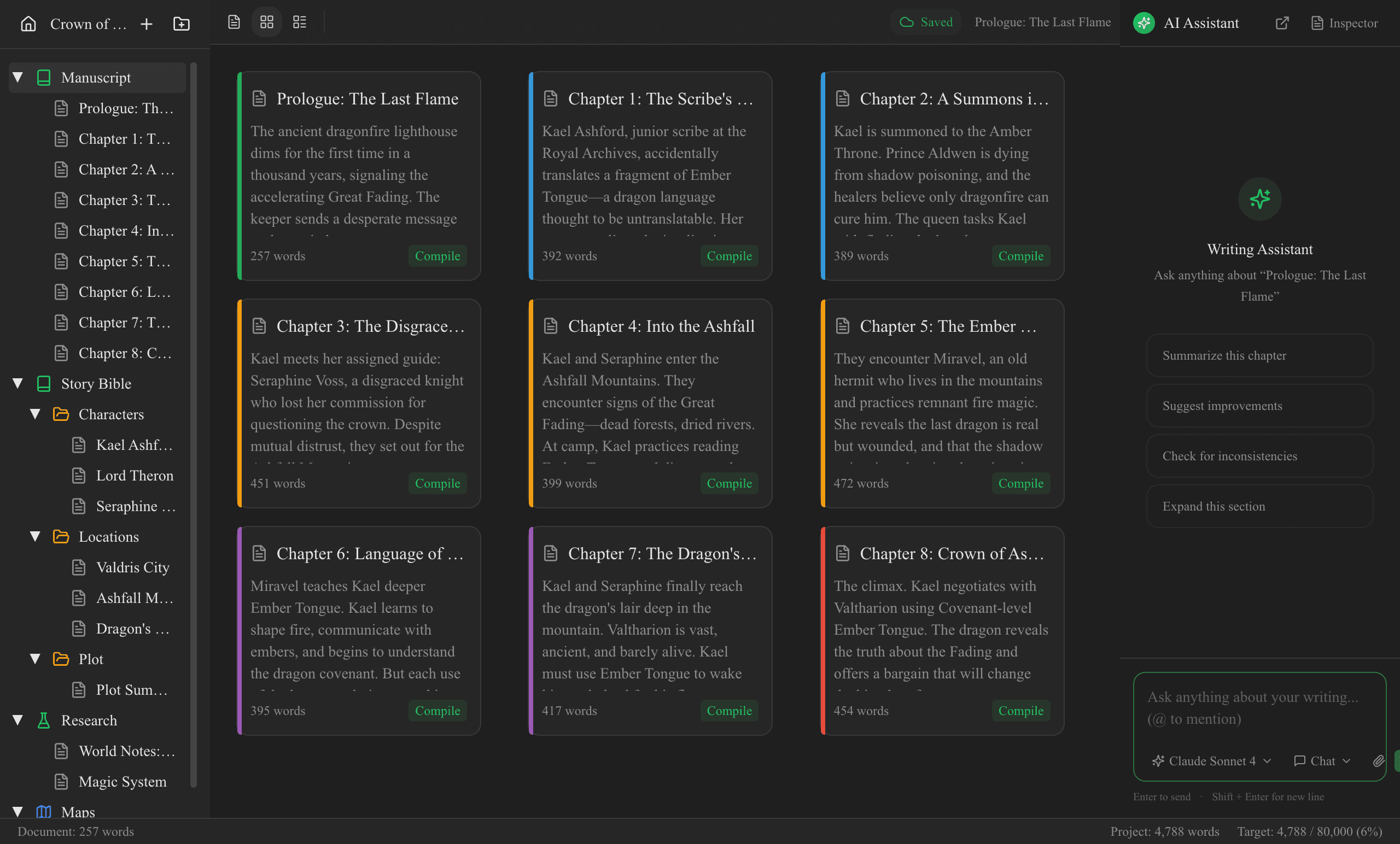Image resolution: width=1400 pixels, height=844 pixels.
Task: Expand the Claude Sonnet 4 model dropdown
Action: (1211, 761)
